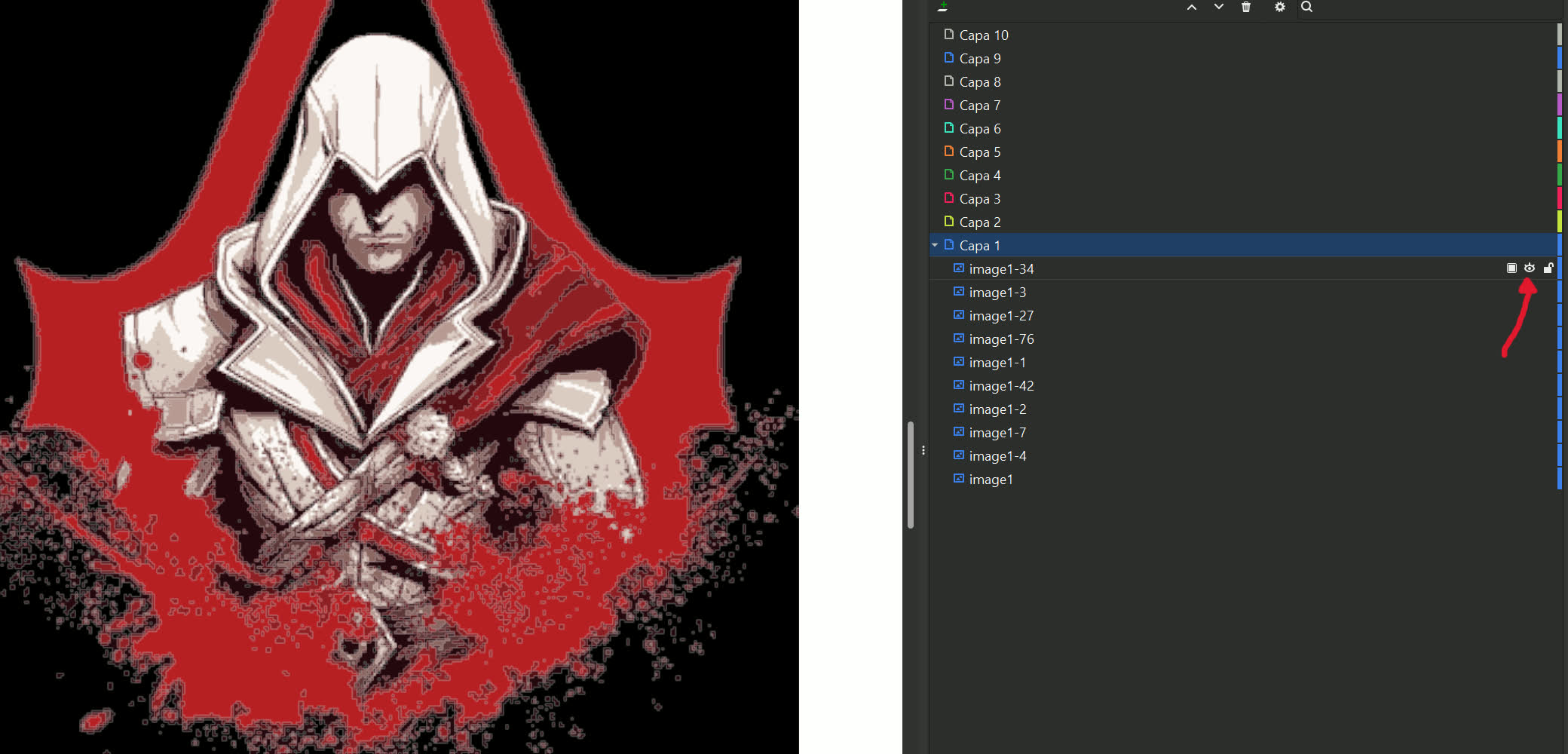1568x754 pixels.
Task: Click the image icon beside image1-1
Action: tap(959, 361)
